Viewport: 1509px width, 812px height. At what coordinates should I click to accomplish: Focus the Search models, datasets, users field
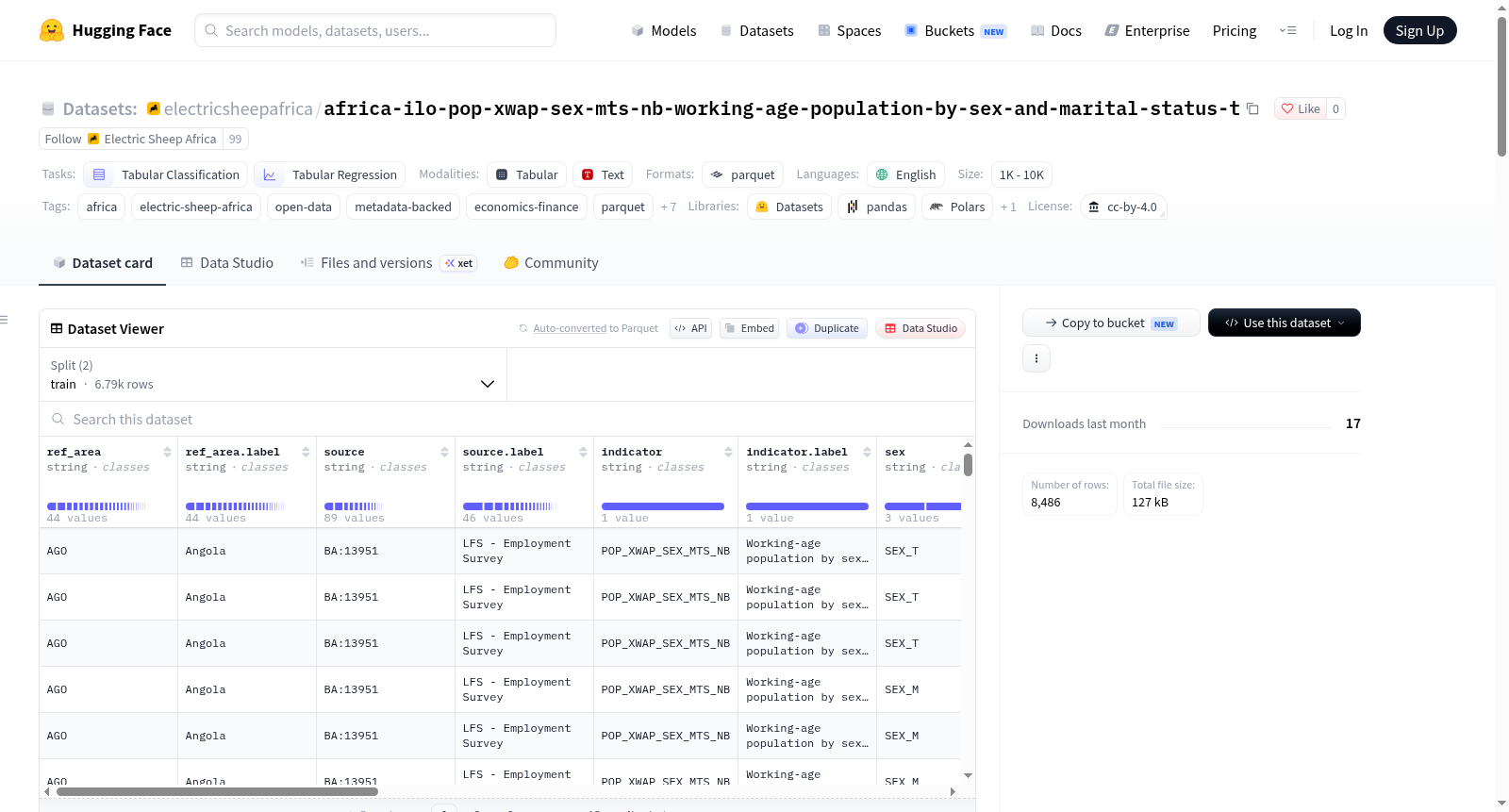pos(375,30)
